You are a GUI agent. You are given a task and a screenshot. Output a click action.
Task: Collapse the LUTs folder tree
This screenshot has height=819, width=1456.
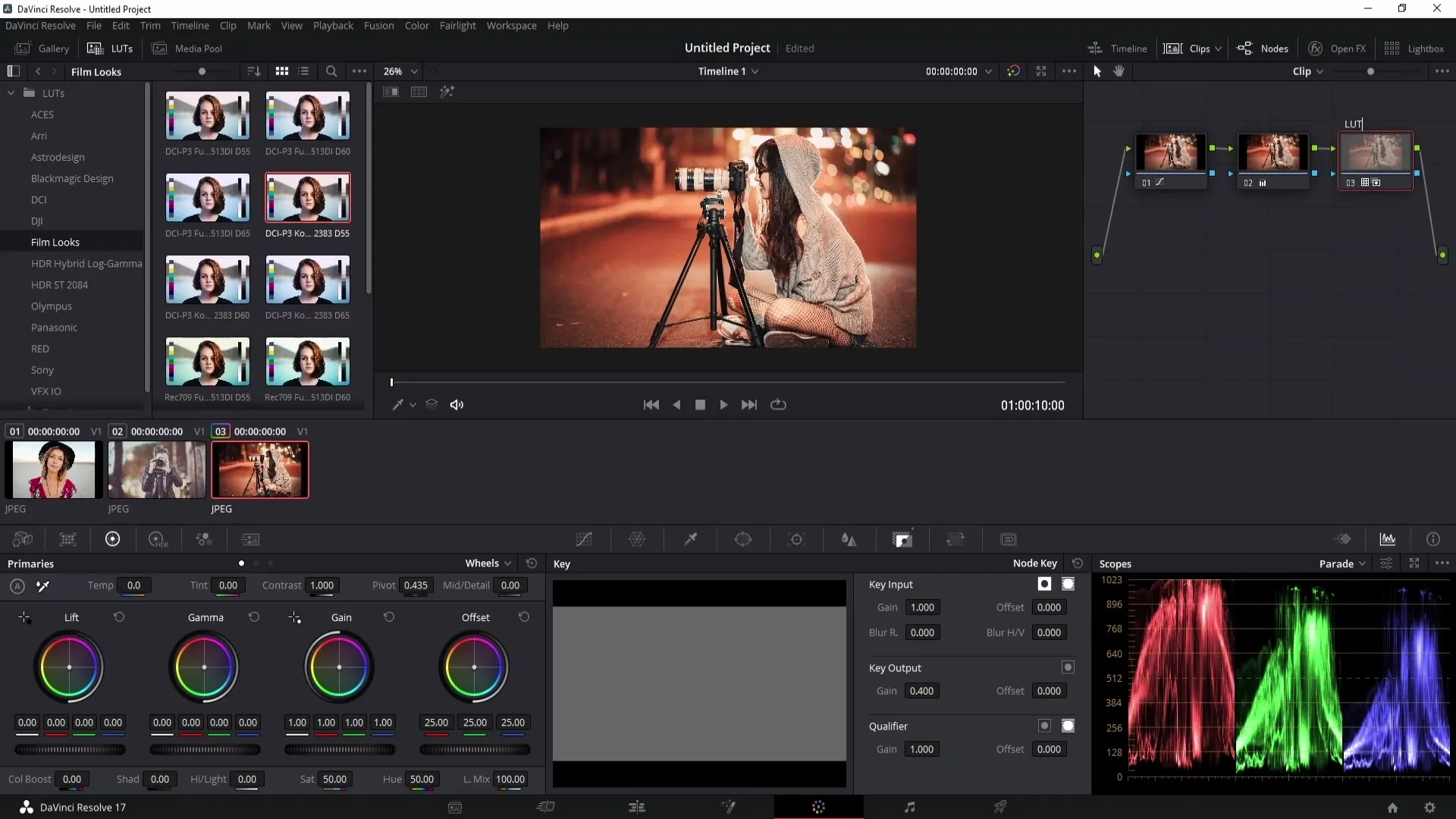point(11,93)
